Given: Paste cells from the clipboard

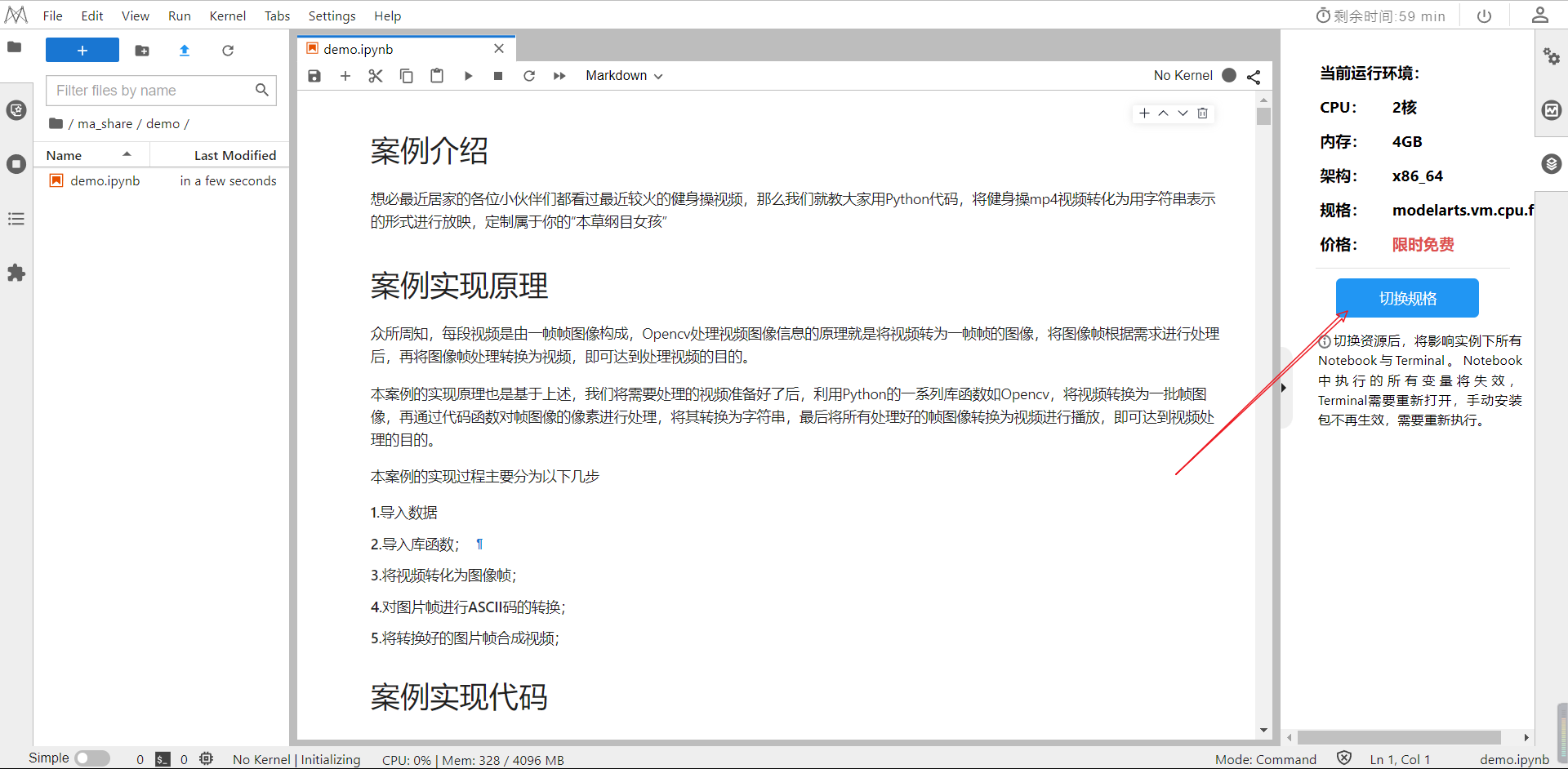Looking at the screenshot, I should (x=437, y=76).
